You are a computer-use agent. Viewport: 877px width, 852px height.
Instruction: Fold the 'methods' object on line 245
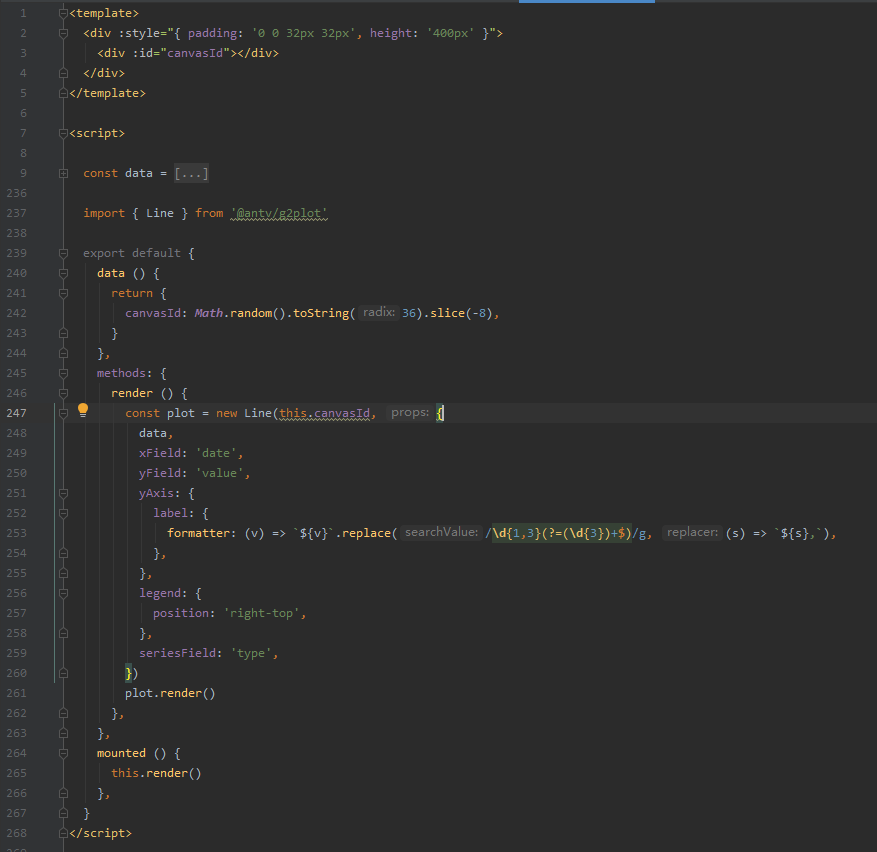tap(63, 373)
